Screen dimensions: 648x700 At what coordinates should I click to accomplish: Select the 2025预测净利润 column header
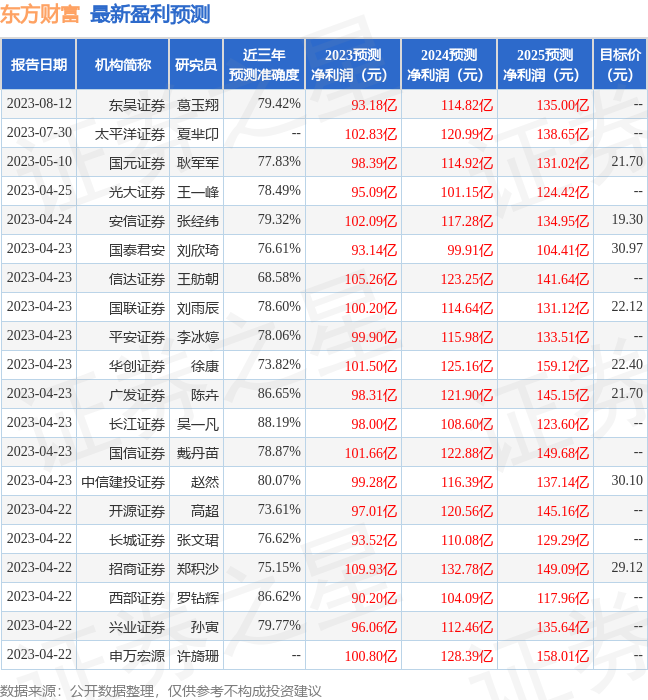[x=545, y=65]
